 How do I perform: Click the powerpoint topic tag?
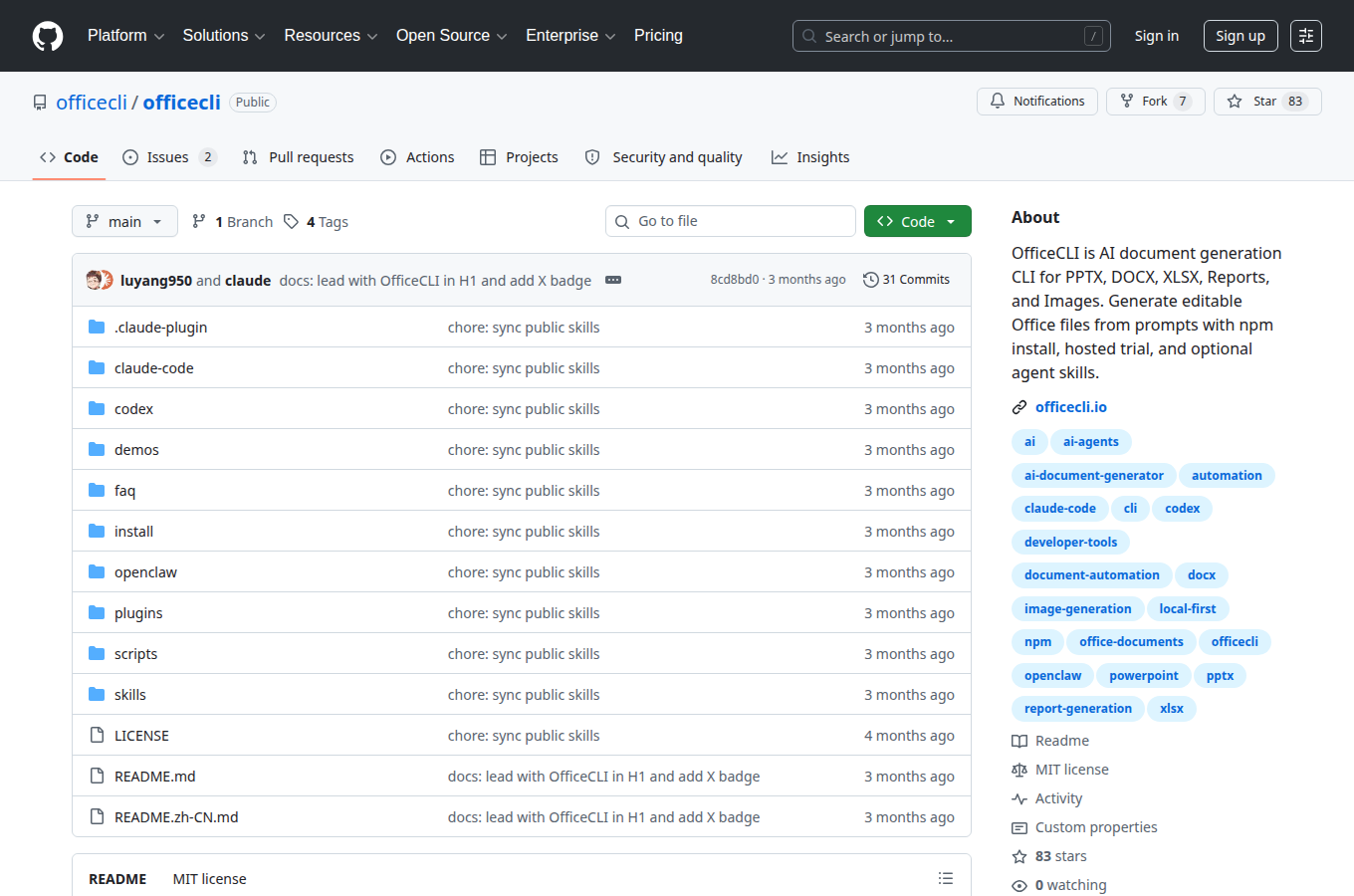[x=1144, y=676]
